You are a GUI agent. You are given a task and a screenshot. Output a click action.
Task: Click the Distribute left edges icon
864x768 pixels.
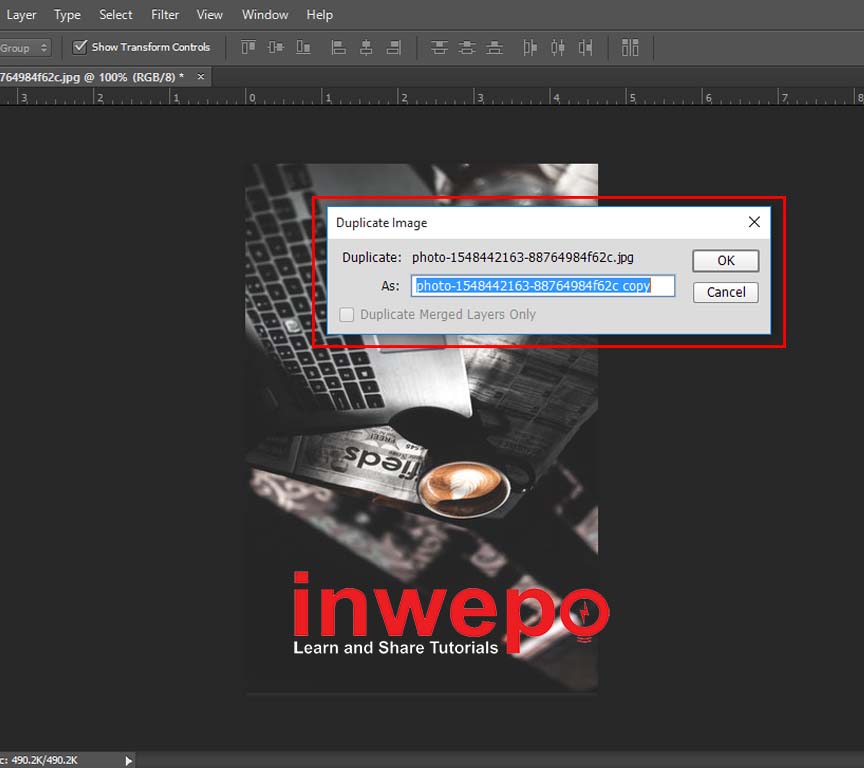530,47
